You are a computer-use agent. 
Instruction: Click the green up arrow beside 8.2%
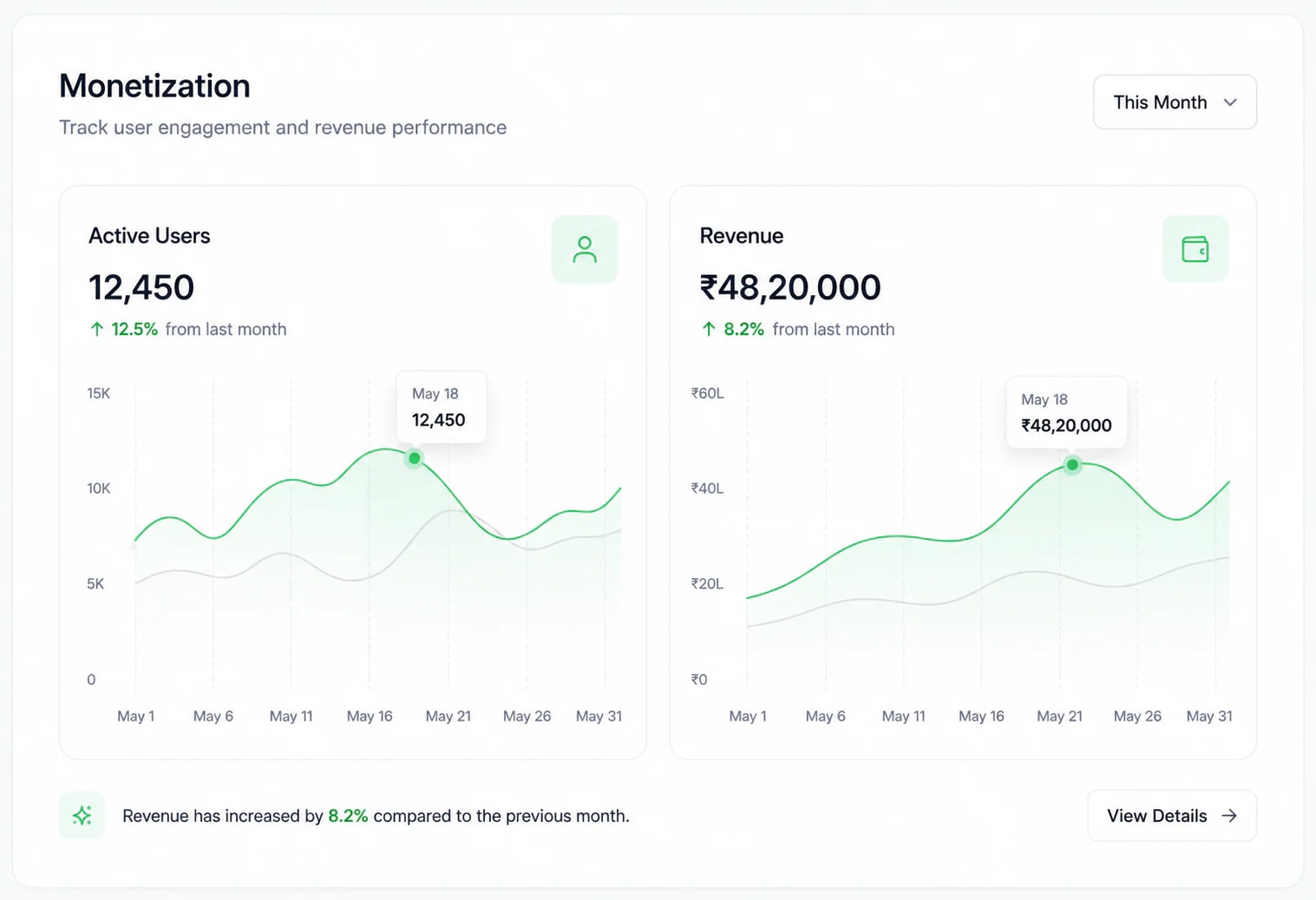[709, 329]
